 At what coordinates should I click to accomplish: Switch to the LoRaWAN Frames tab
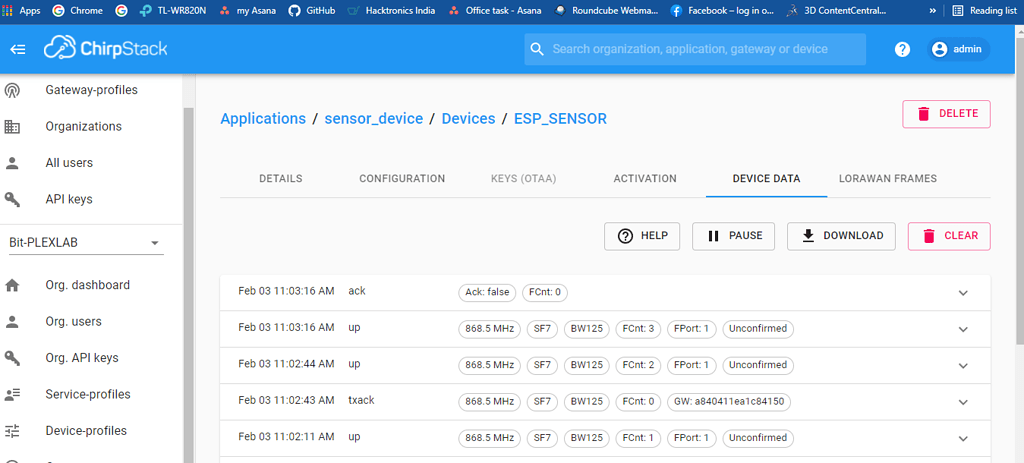click(888, 179)
